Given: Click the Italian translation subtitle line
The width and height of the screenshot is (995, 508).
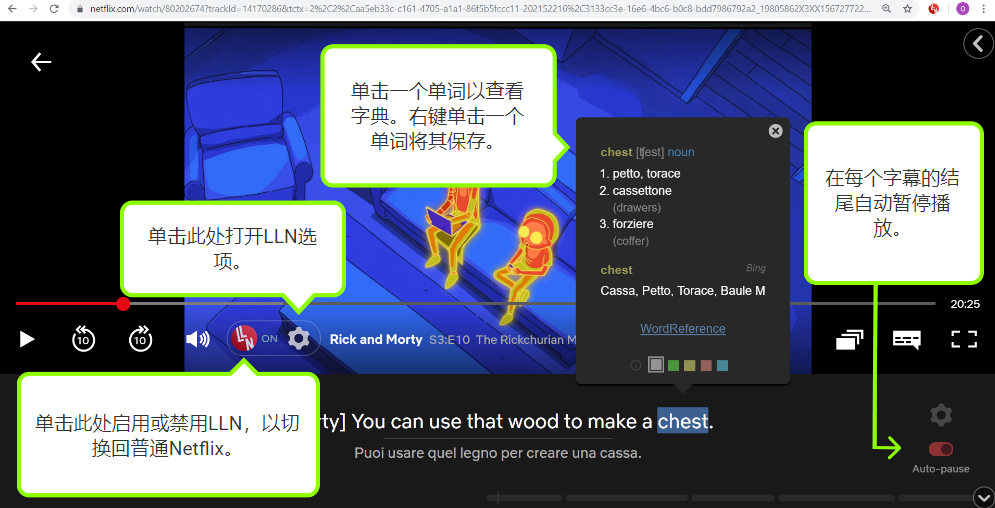Looking at the screenshot, I should 498,453.
